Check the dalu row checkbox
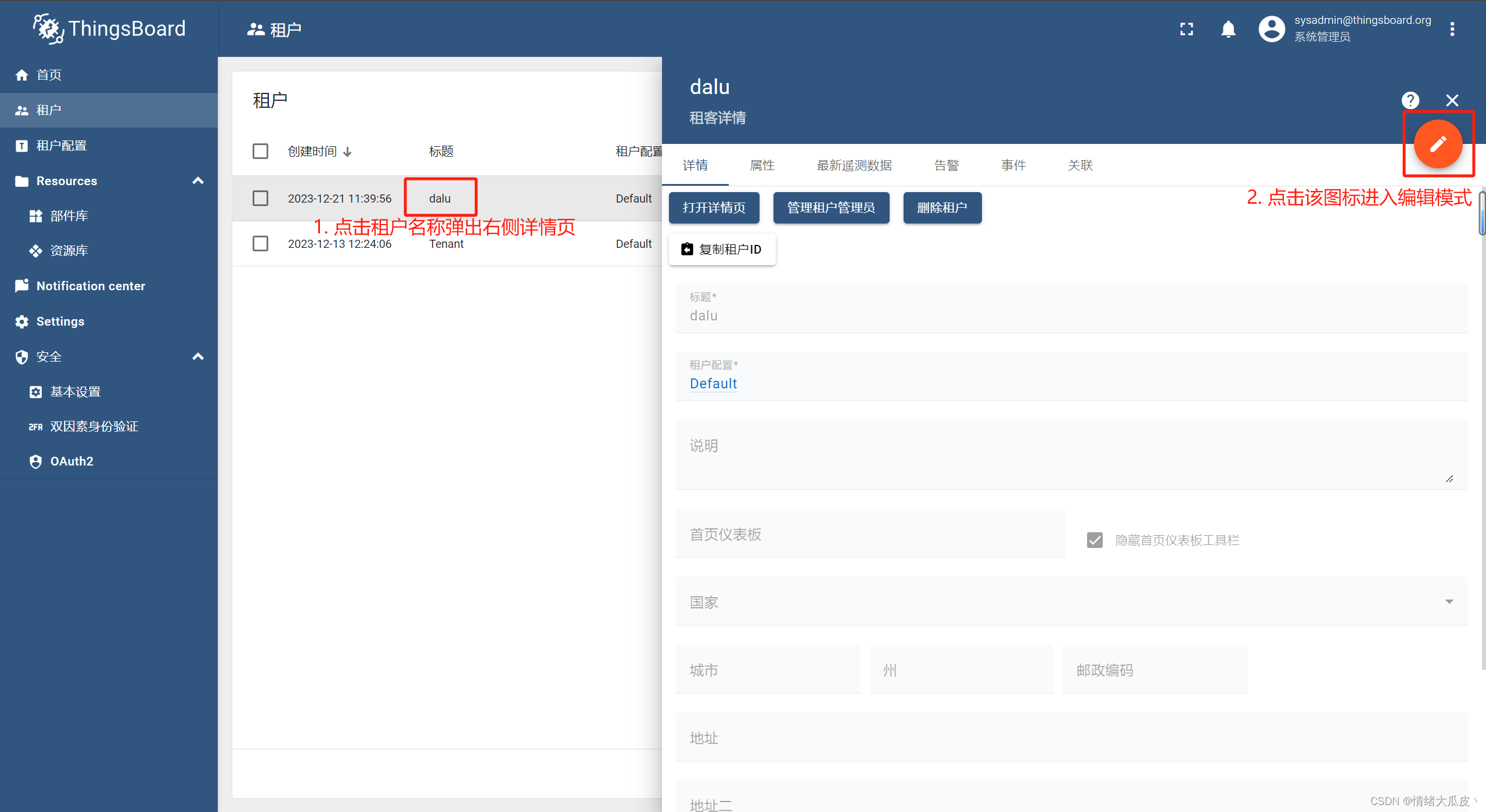Viewport: 1486px width, 812px height. (260, 199)
